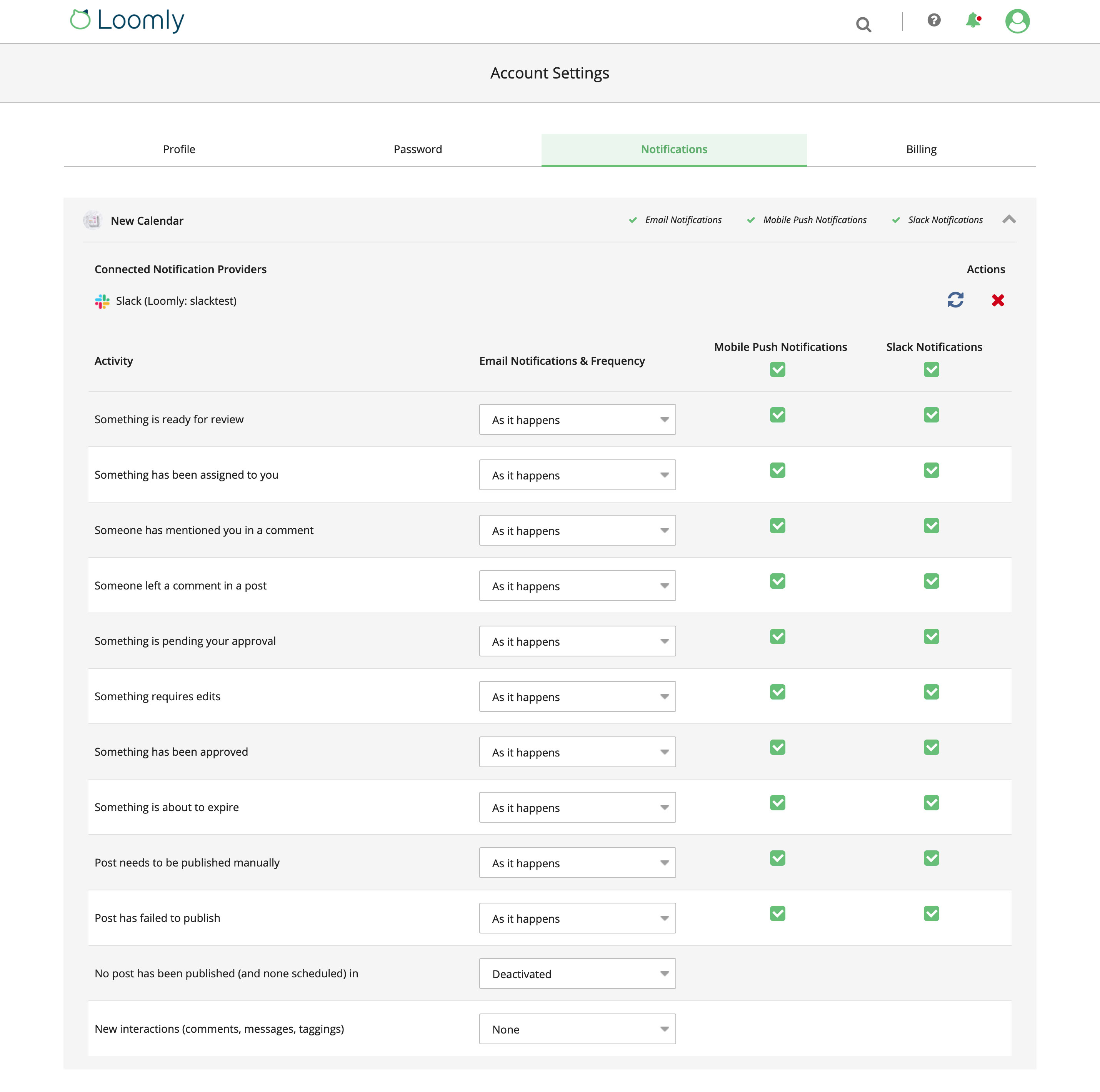
Task: Check the notification bell
Action: click(x=973, y=20)
